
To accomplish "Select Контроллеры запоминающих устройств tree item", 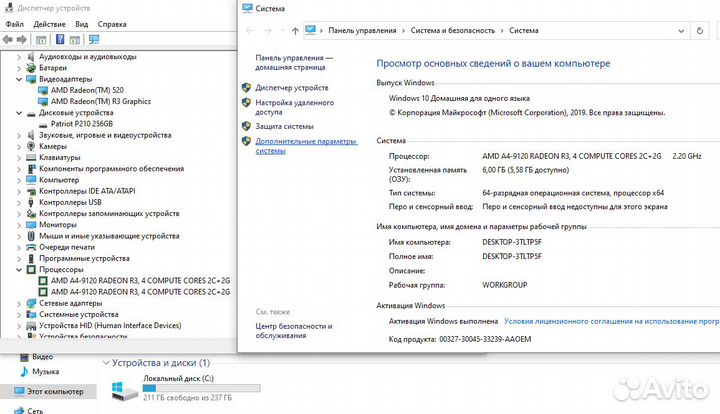I will click(x=109, y=213).
